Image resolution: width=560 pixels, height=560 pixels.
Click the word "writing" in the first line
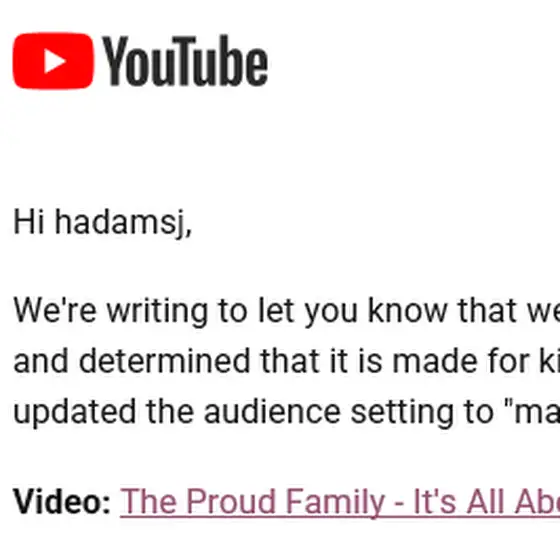point(157,312)
